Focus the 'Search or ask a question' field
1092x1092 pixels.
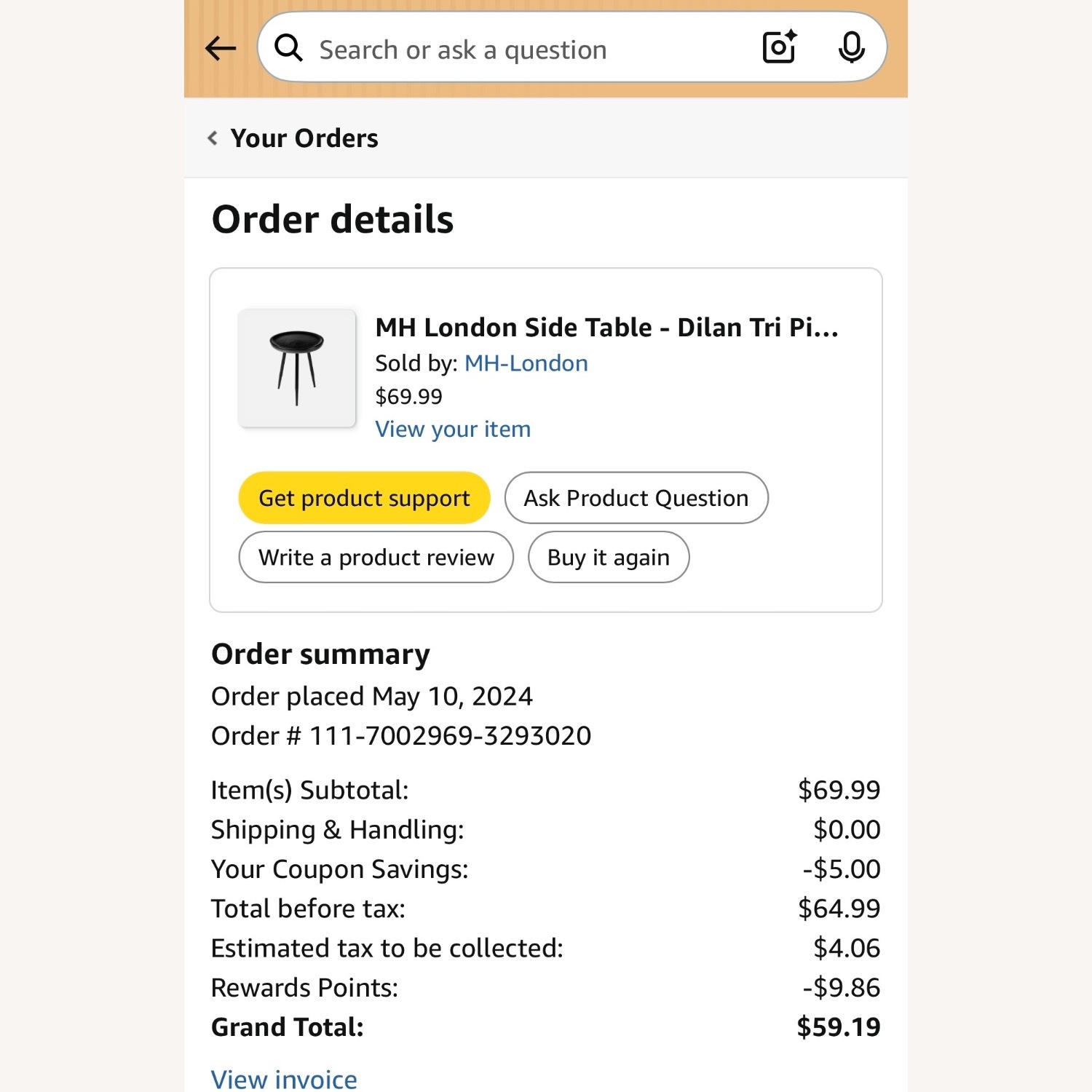510,50
